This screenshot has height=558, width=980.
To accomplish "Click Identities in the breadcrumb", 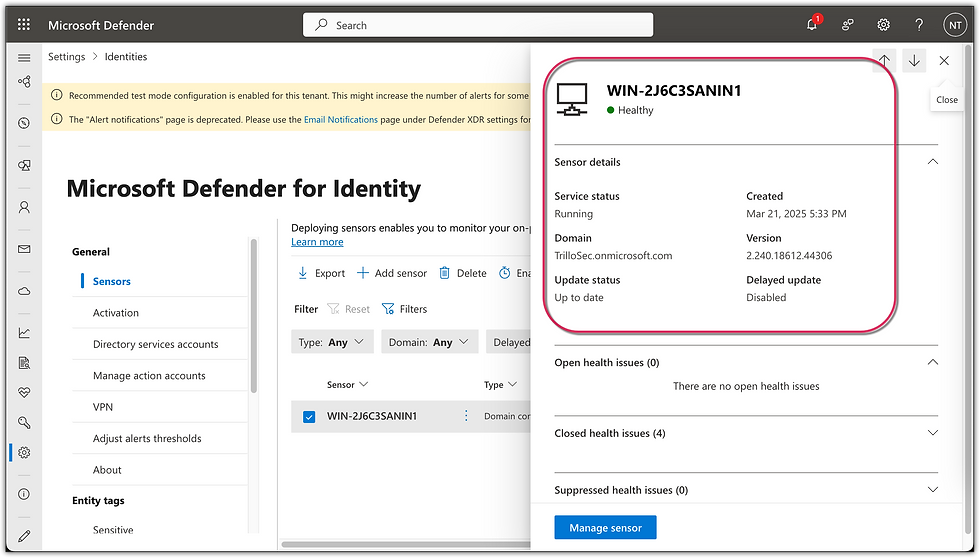I will coord(126,57).
